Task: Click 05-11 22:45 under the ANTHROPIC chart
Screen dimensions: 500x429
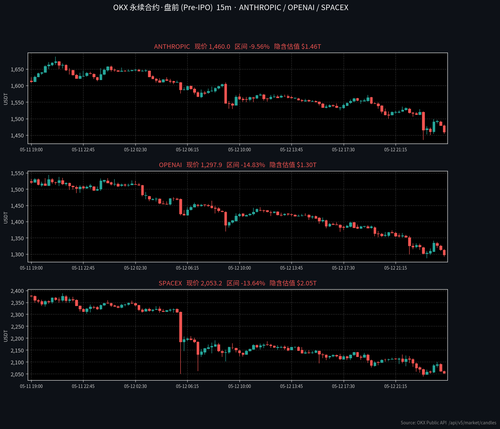Action: coord(83,150)
